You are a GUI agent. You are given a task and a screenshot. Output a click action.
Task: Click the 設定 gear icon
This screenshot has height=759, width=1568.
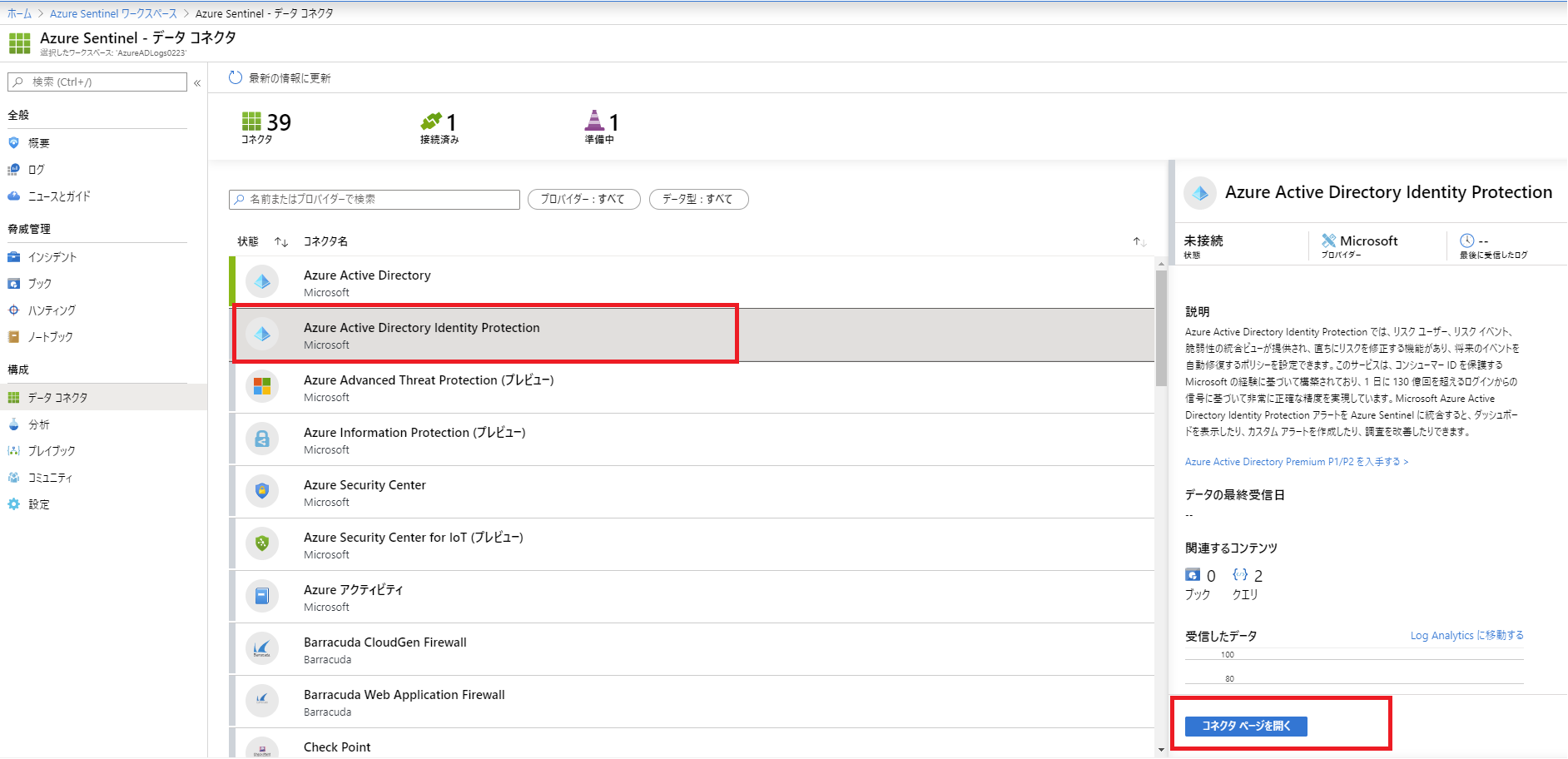click(13, 504)
